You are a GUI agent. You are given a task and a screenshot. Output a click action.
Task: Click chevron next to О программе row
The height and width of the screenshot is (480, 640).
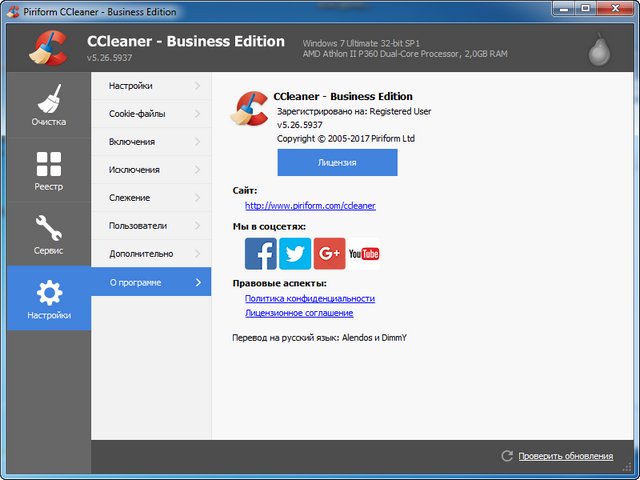pyautogui.click(x=198, y=282)
